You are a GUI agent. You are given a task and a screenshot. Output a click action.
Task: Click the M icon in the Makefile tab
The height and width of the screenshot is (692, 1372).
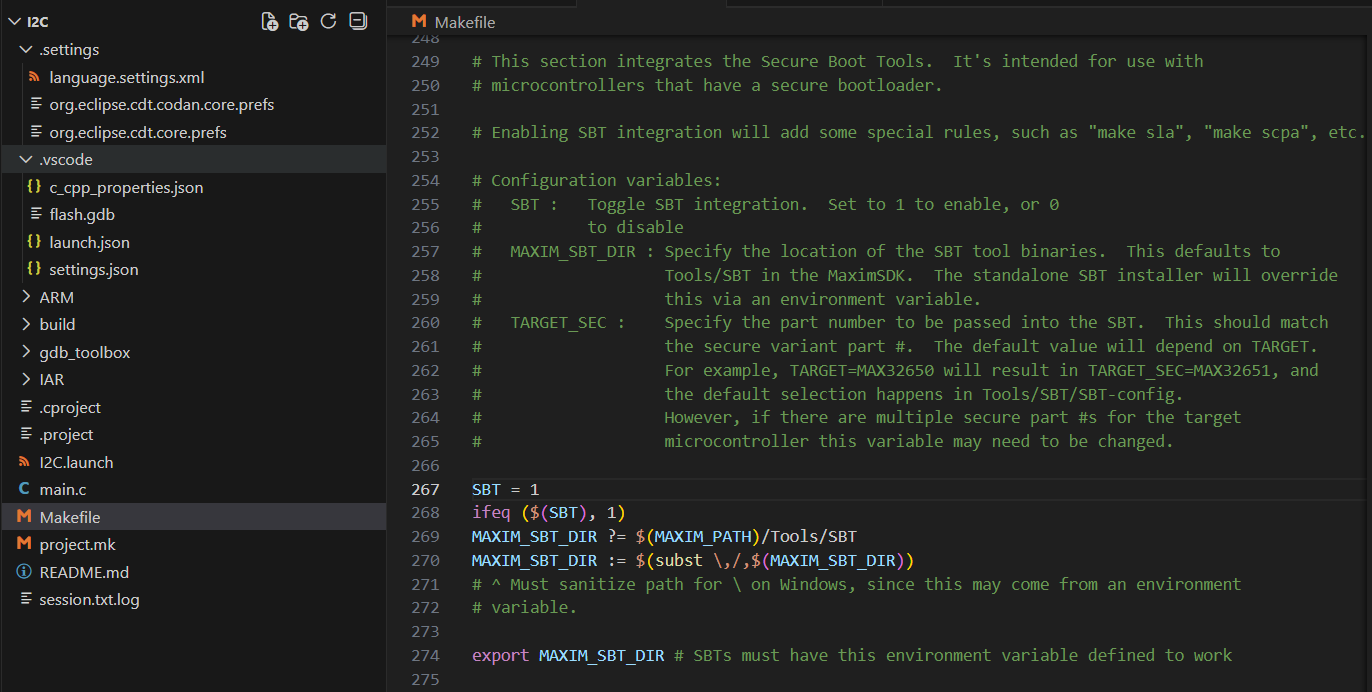[x=419, y=22]
